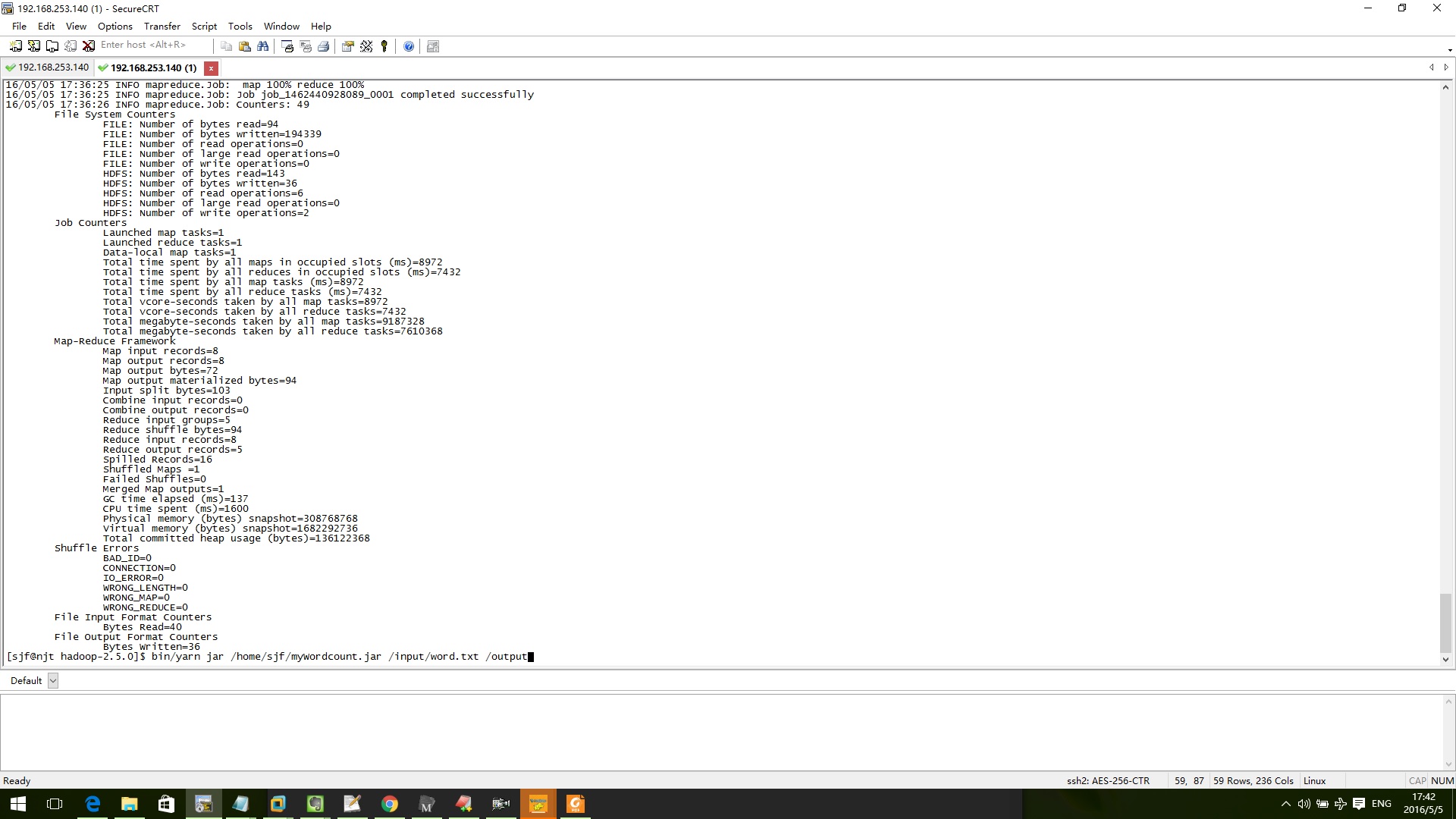Open the Script menu

(x=204, y=26)
